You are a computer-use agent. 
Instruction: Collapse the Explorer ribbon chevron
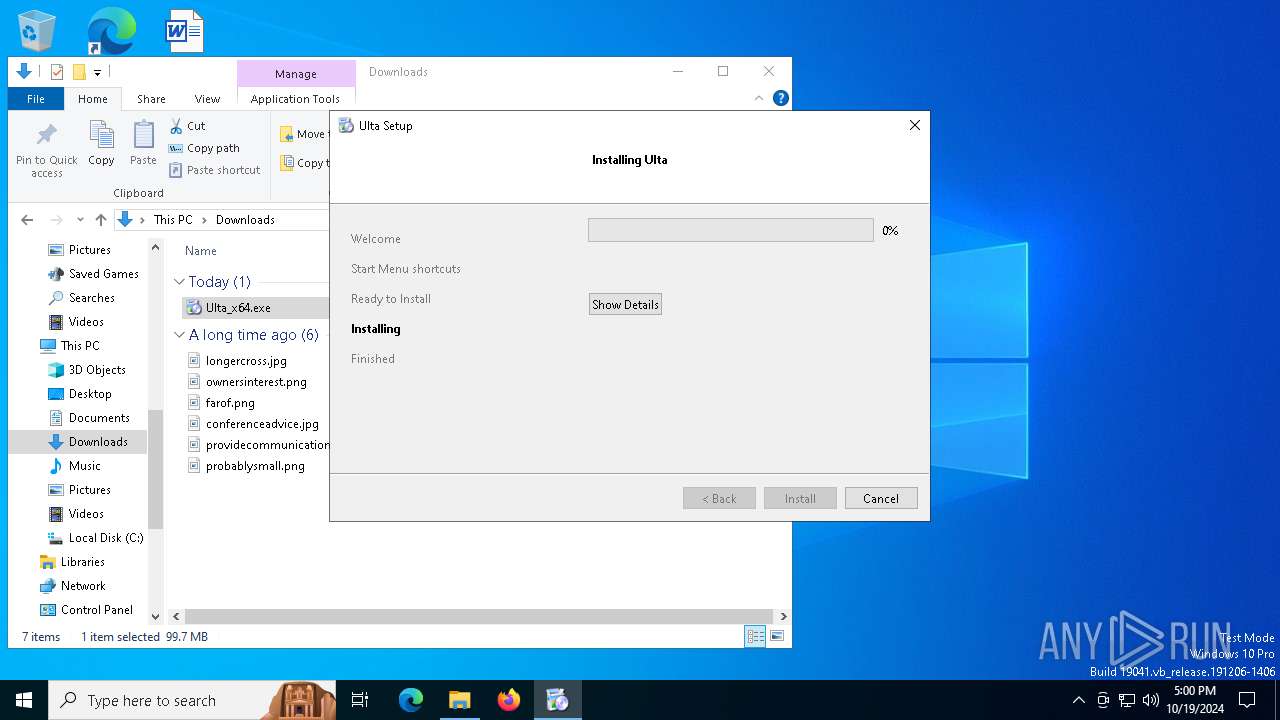coord(759,98)
